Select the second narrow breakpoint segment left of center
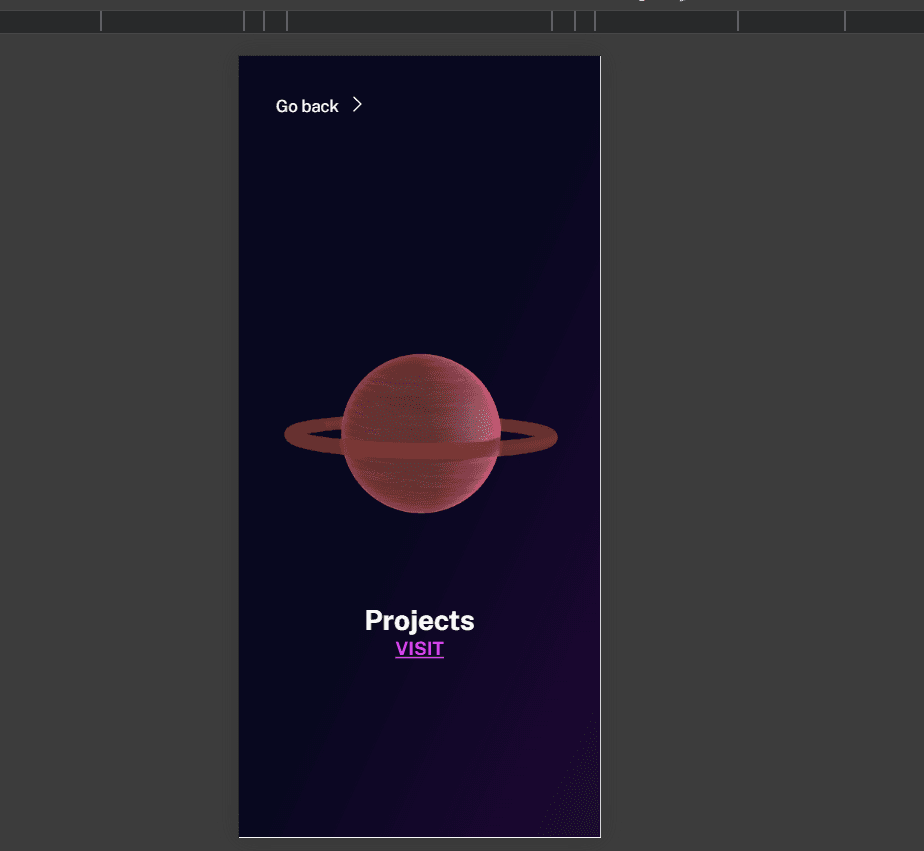Viewport: 924px width, 851px height. 254,21
